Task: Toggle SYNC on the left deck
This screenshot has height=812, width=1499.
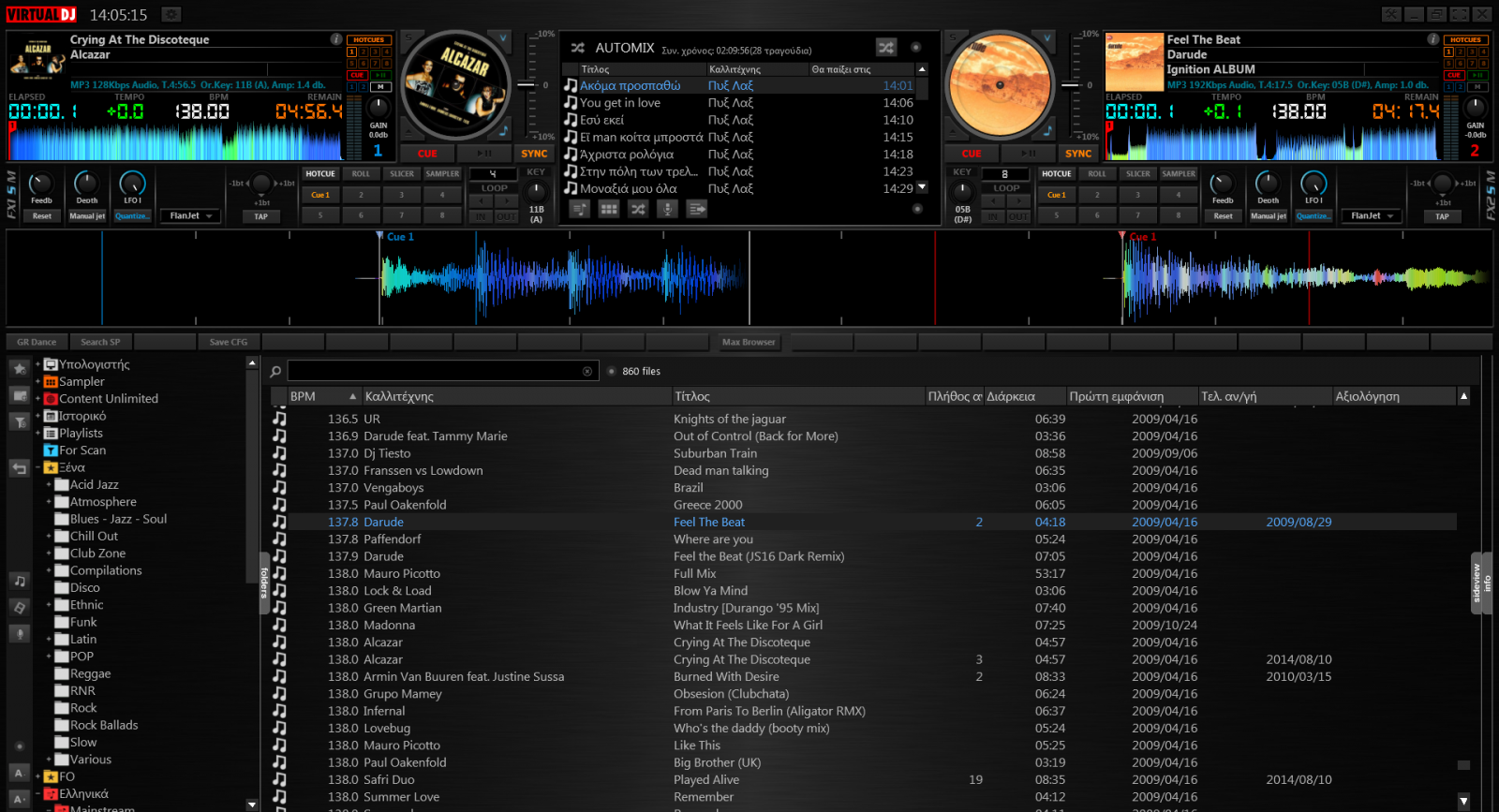Action: [x=534, y=154]
